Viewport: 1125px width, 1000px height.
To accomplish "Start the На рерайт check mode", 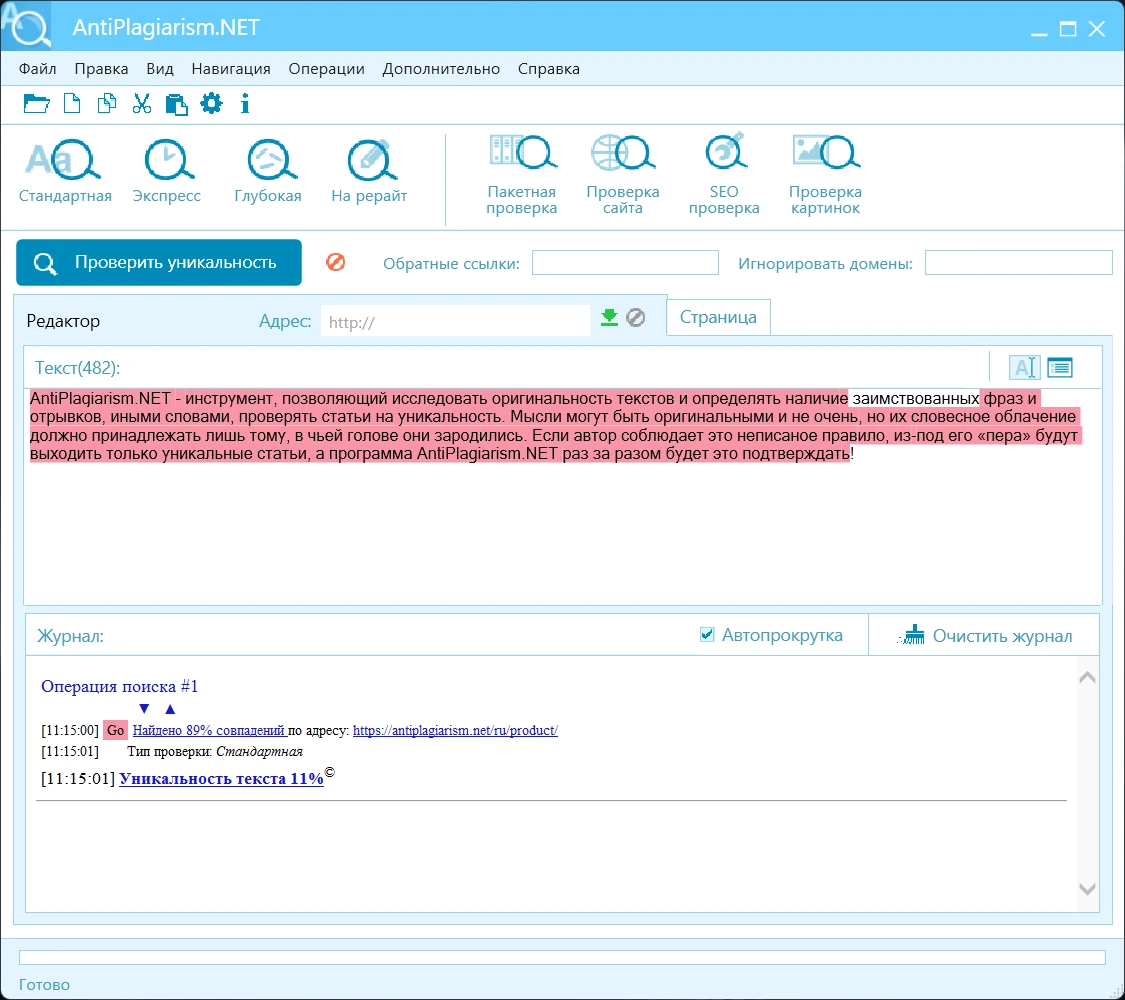I will 369,171.
